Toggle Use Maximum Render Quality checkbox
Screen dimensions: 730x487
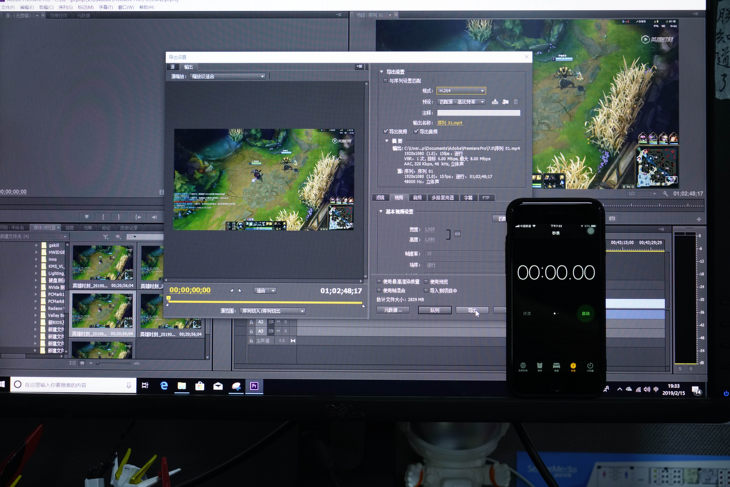pyautogui.click(x=379, y=282)
